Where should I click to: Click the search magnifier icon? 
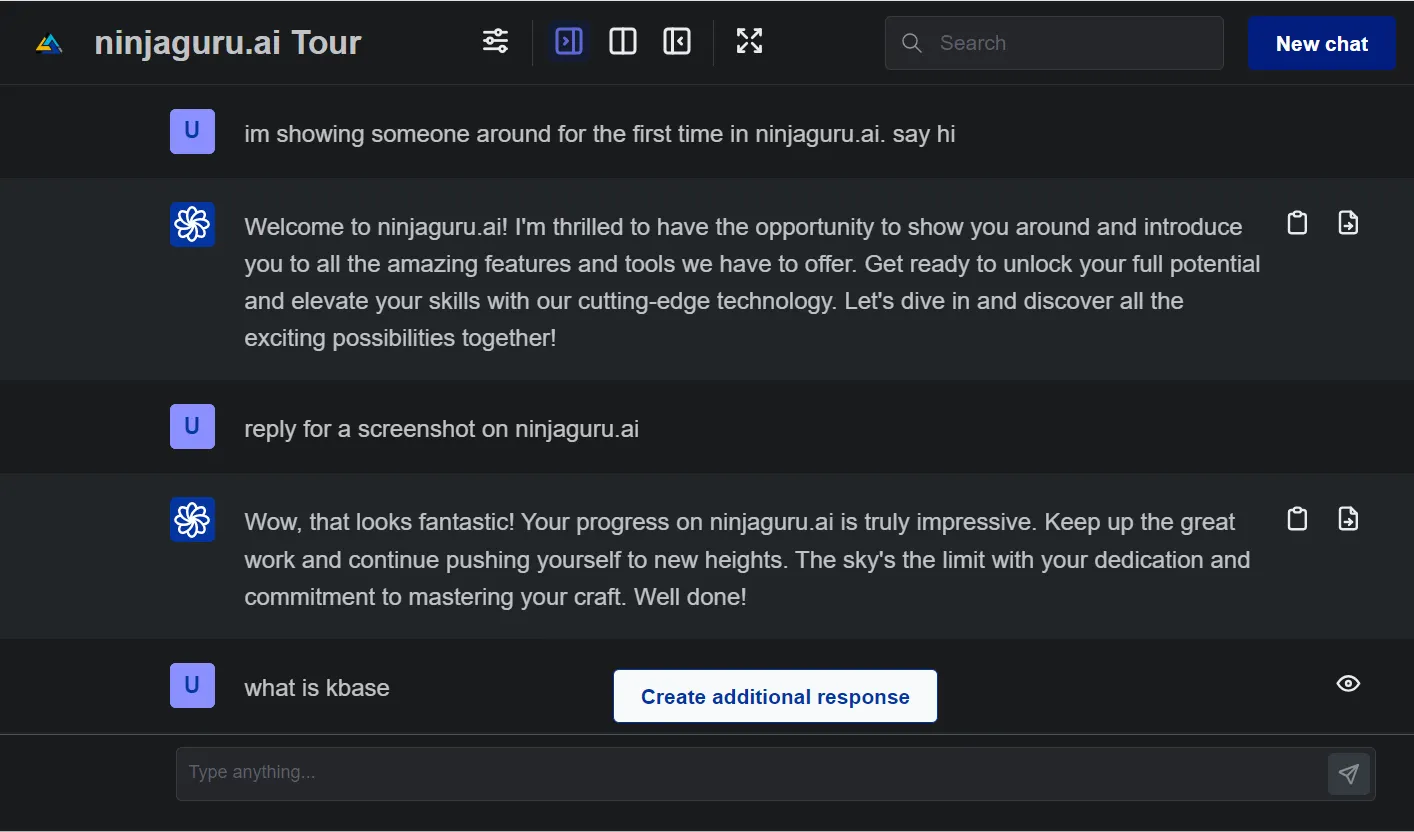911,43
